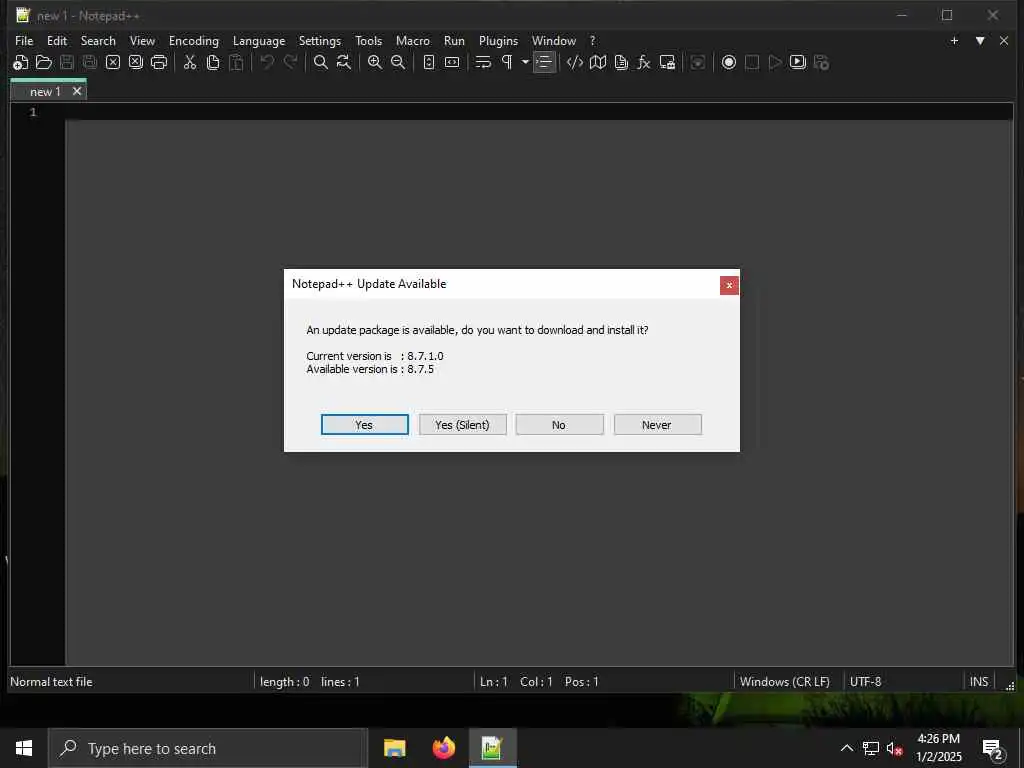Open the Macro menu
The height and width of the screenshot is (768, 1024).
point(413,40)
